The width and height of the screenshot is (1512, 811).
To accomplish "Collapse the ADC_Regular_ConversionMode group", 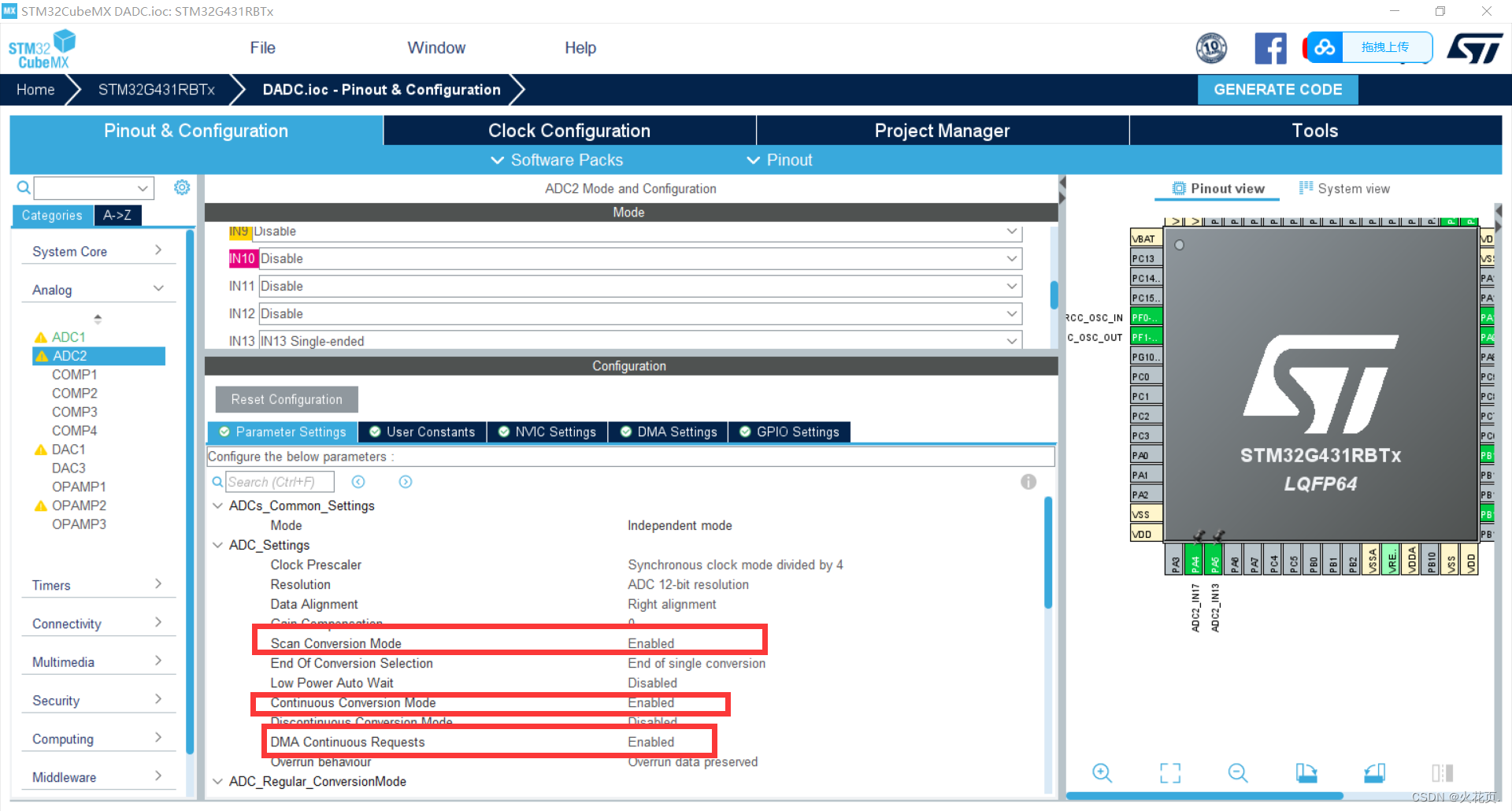I will (218, 781).
